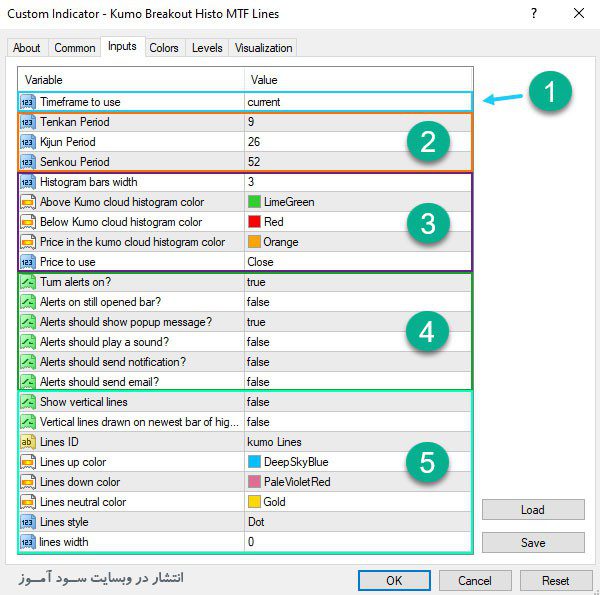Open the Timeframe to use 'current' value dropdown
600x595 pixels.
click(357, 102)
